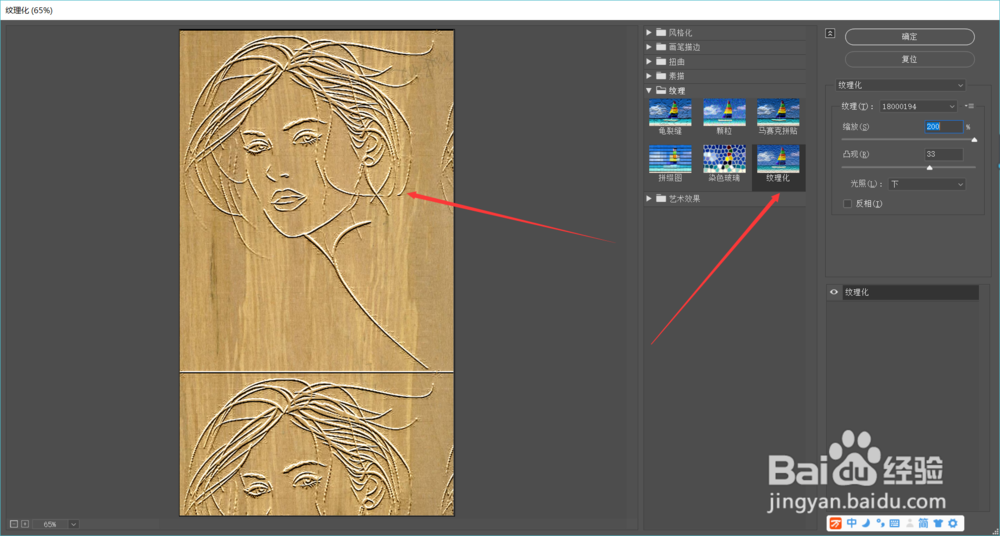
Task: Click the IME user account person icon
Action: (909, 523)
